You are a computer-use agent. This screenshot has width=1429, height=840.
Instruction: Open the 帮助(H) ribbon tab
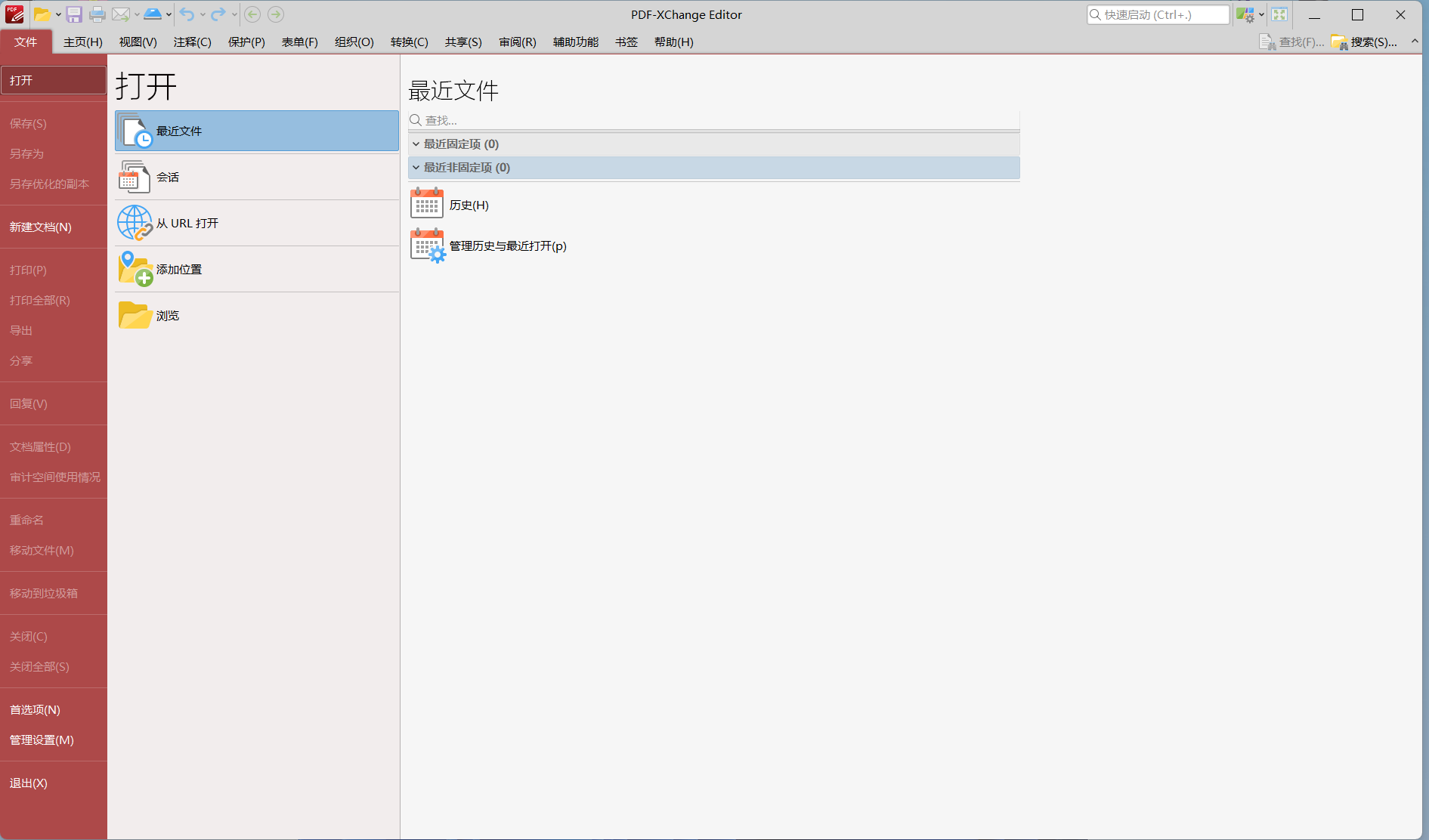click(x=674, y=42)
